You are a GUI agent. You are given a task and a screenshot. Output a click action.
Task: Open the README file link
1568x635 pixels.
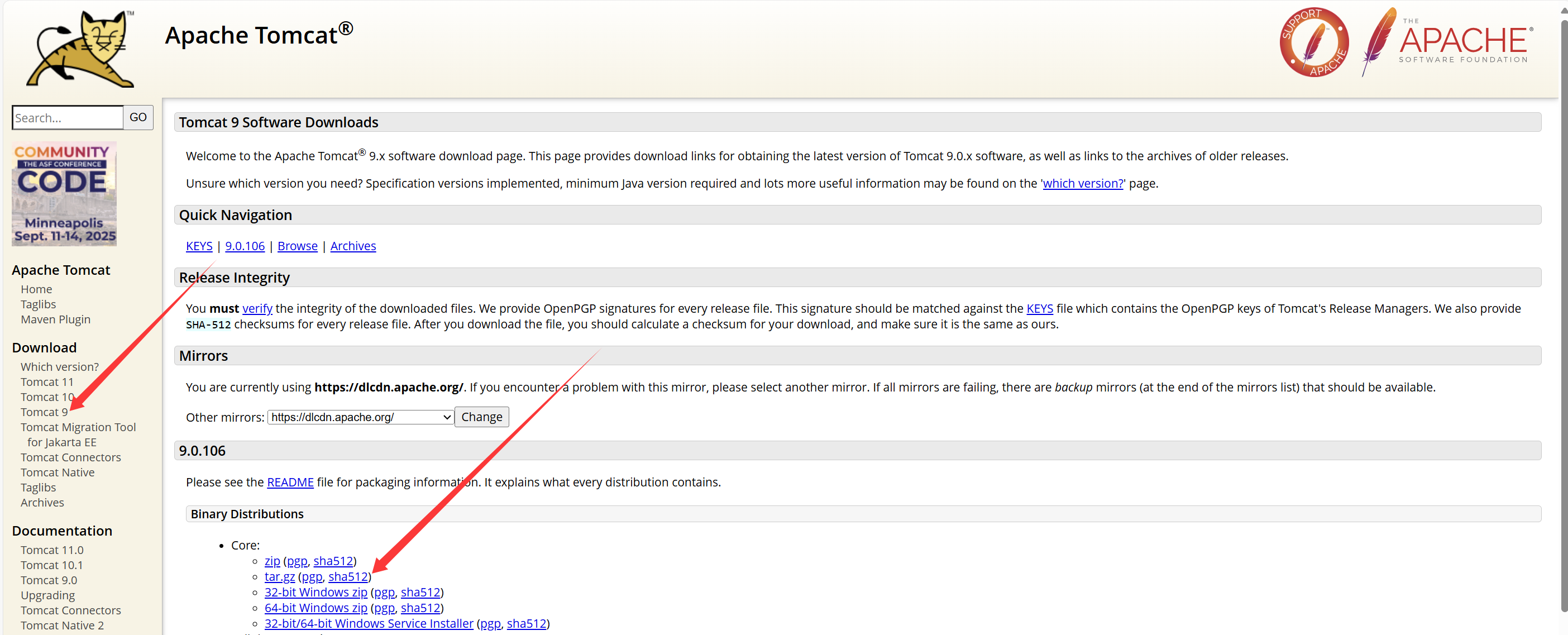point(290,482)
